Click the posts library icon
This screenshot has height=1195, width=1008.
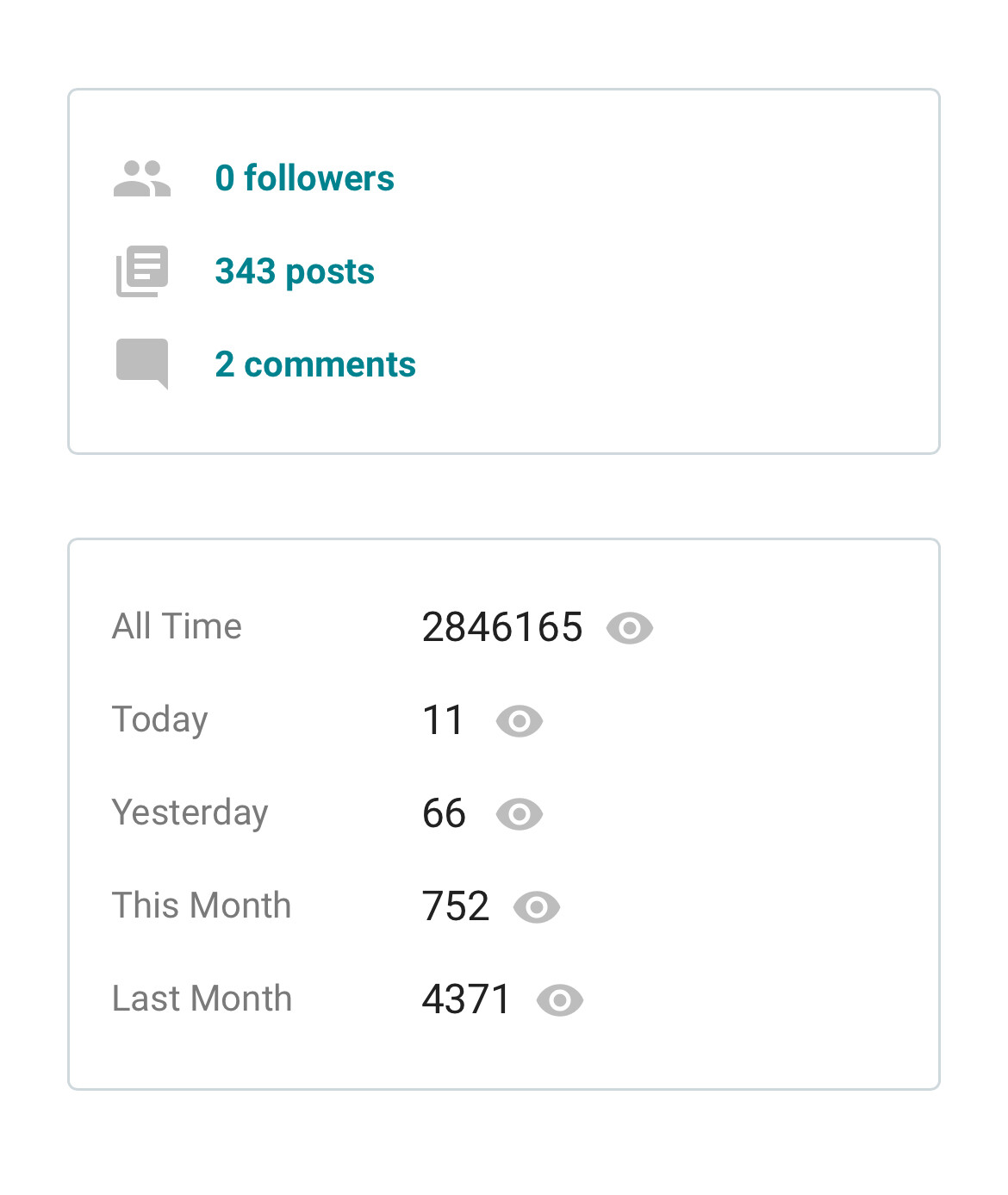coord(142,271)
